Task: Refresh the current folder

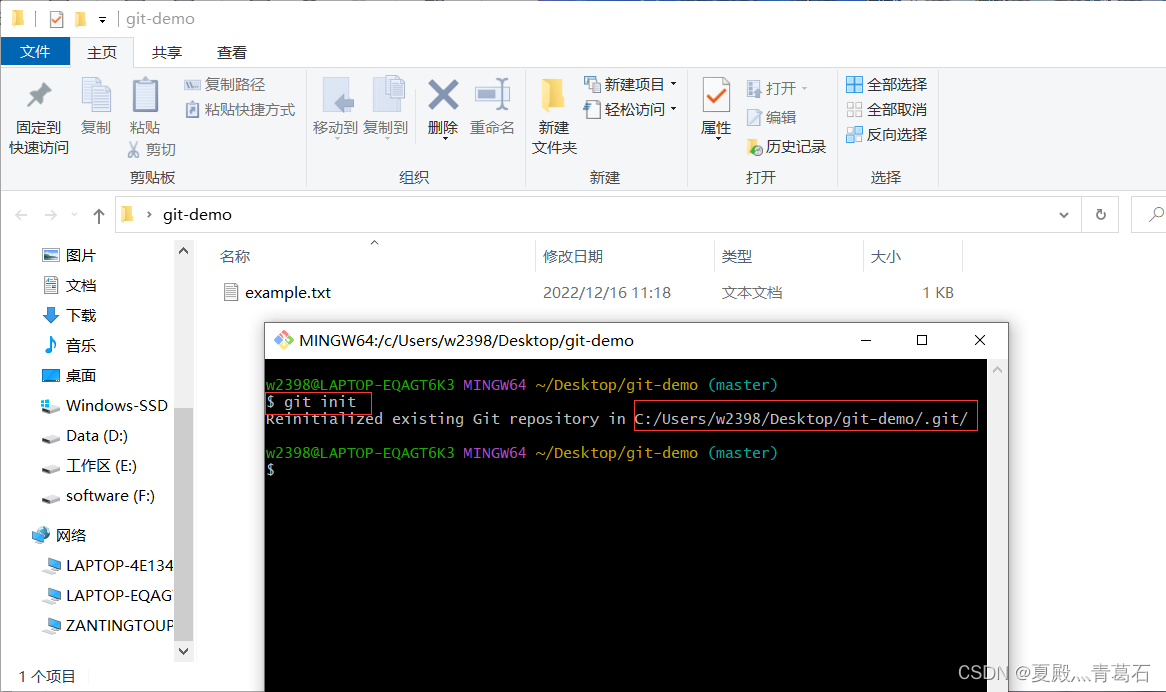Action: [1101, 215]
